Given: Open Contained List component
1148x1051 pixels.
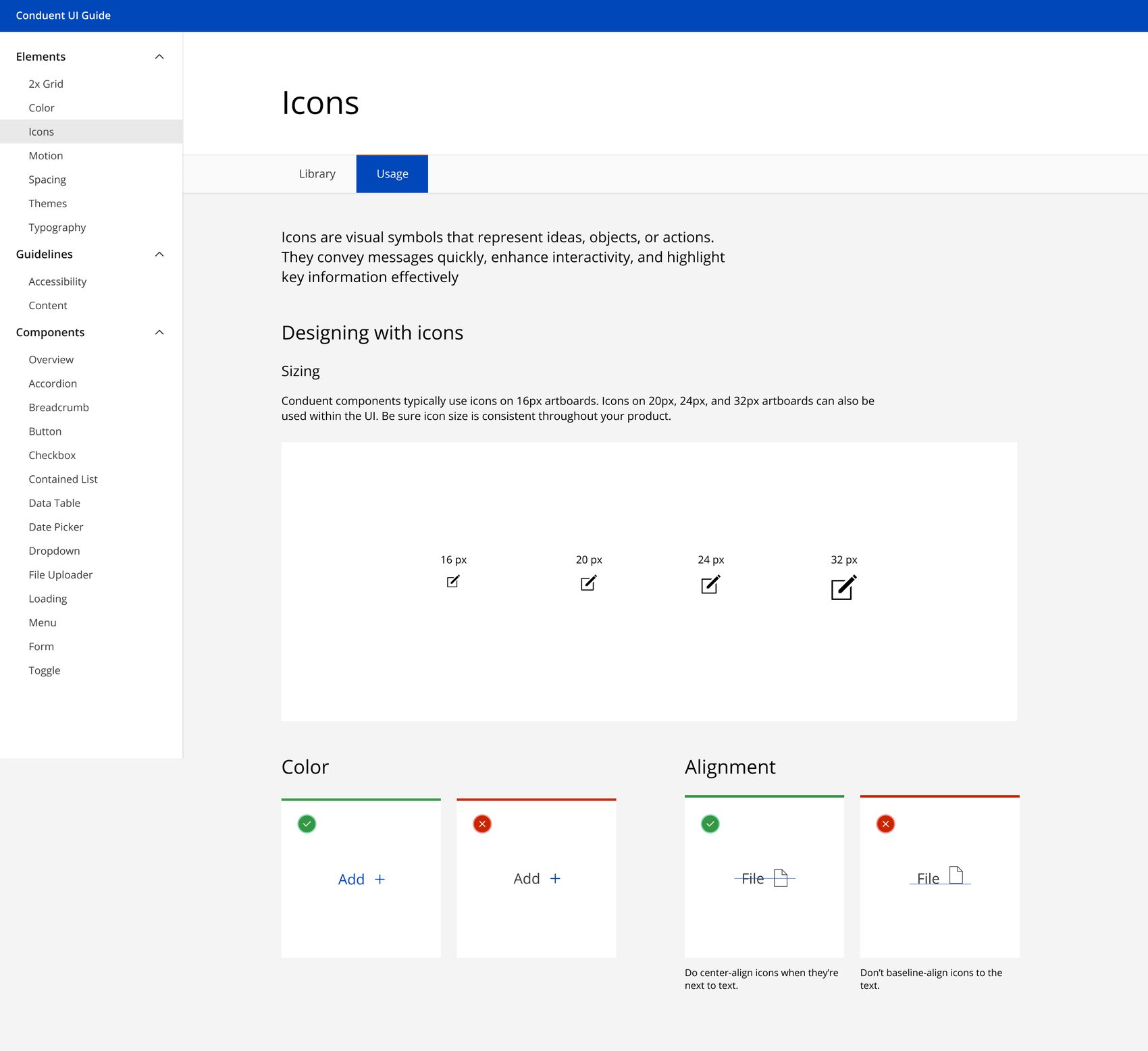Looking at the screenshot, I should [x=91, y=479].
